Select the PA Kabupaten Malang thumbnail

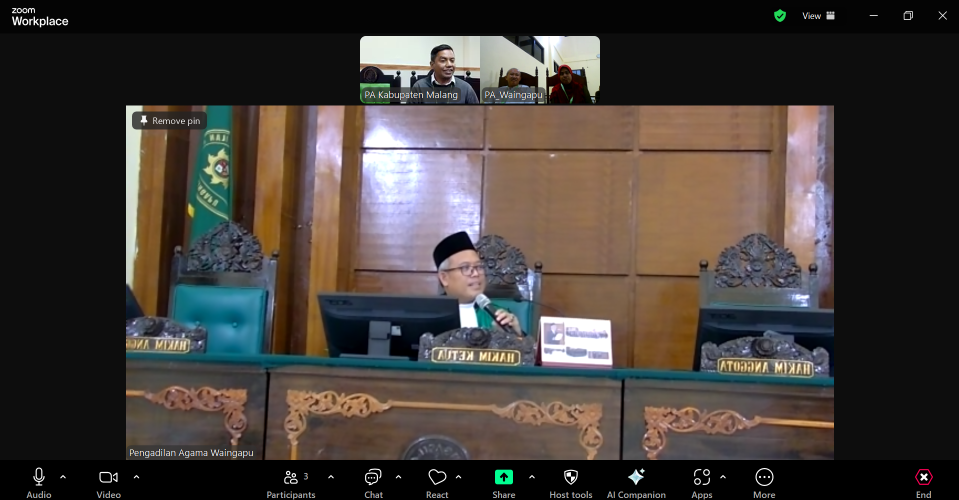pyautogui.click(x=420, y=70)
